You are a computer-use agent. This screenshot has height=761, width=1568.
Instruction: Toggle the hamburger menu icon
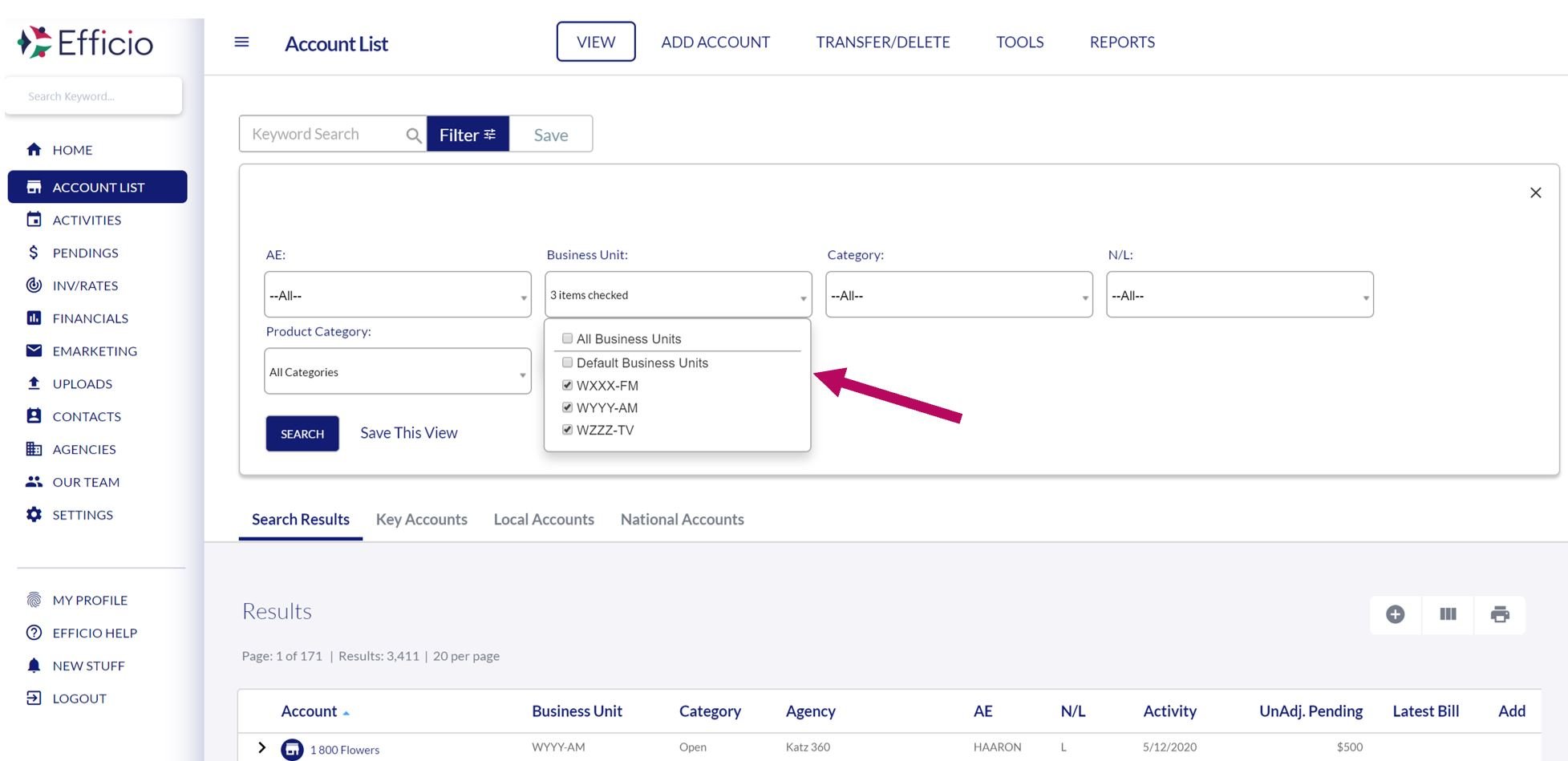pyautogui.click(x=241, y=42)
